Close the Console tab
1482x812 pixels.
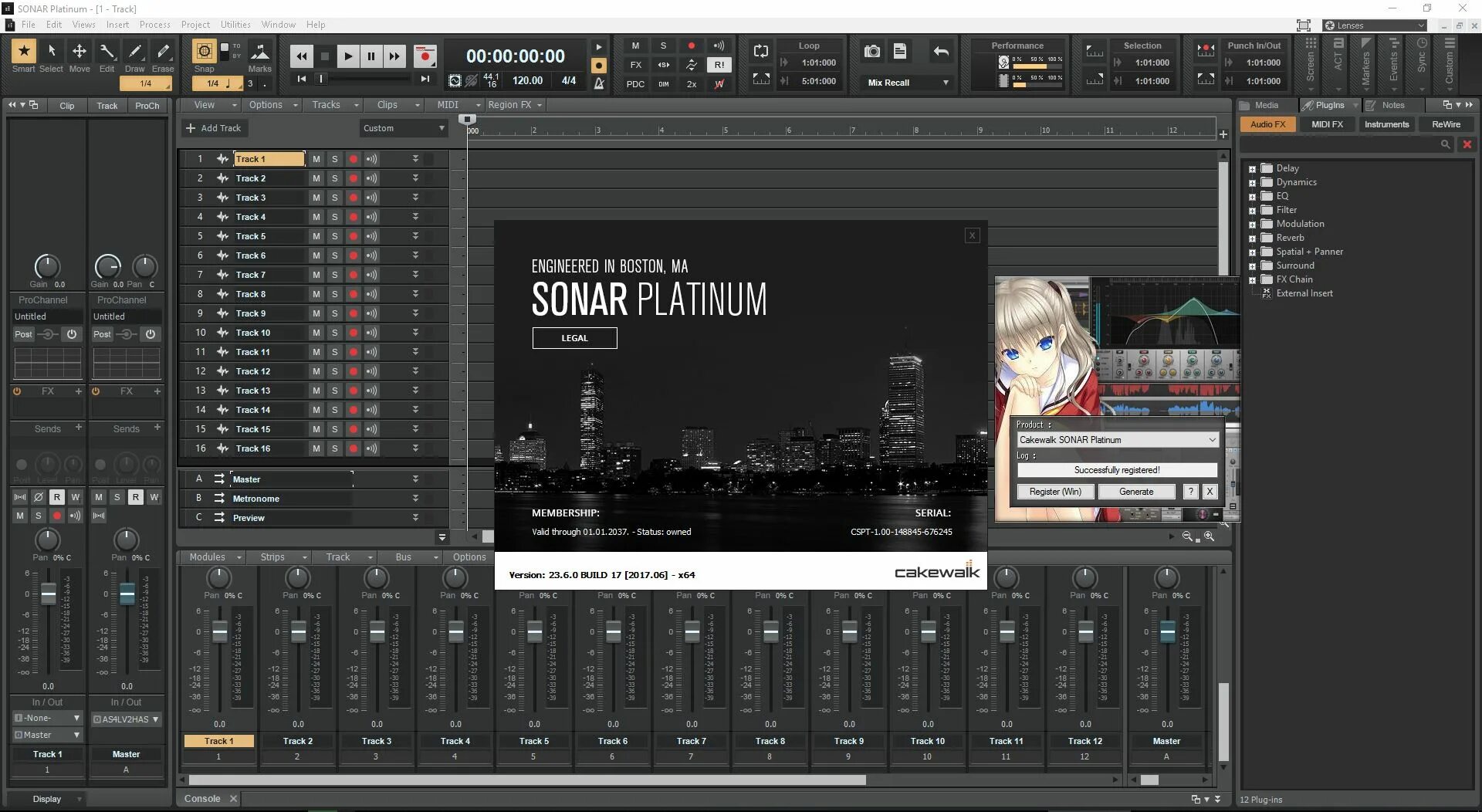pyautogui.click(x=233, y=799)
